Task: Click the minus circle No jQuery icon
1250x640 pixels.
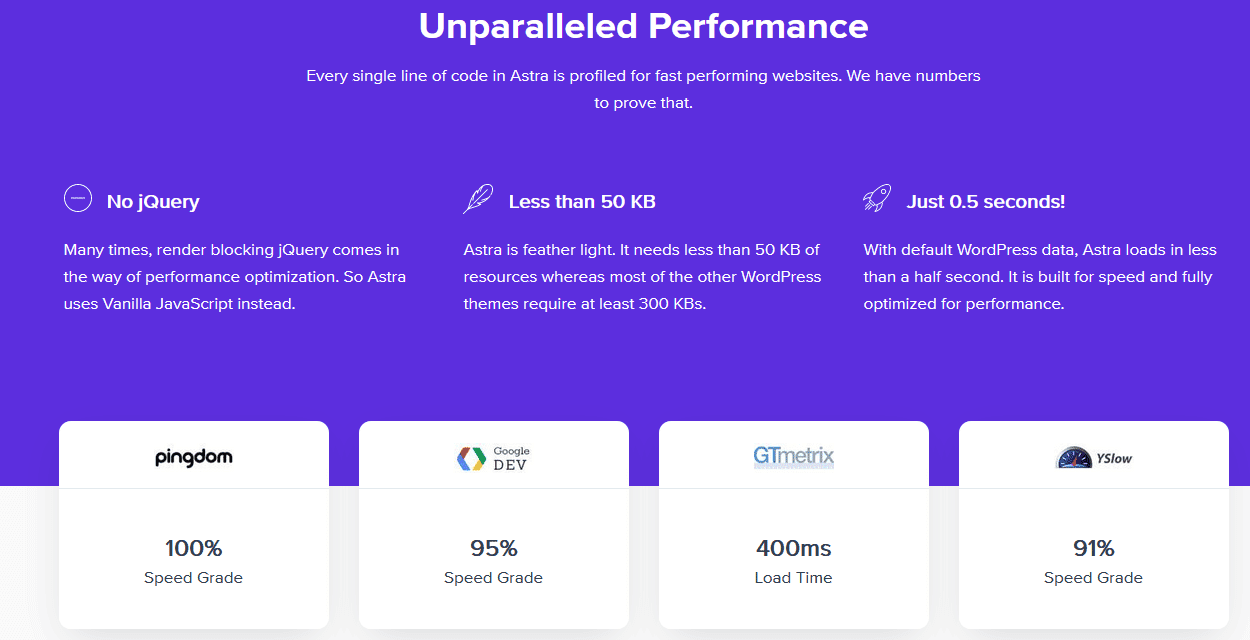Action: coord(78,199)
